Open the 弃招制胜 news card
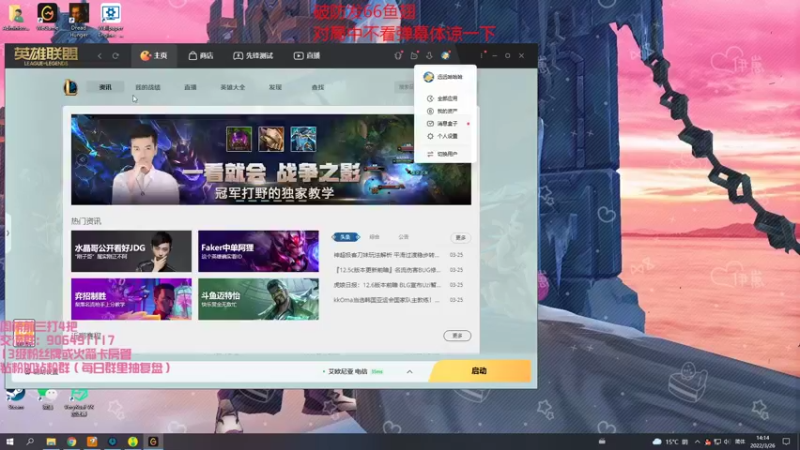The width and height of the screenshot is (800, 450). pos(131,299)
